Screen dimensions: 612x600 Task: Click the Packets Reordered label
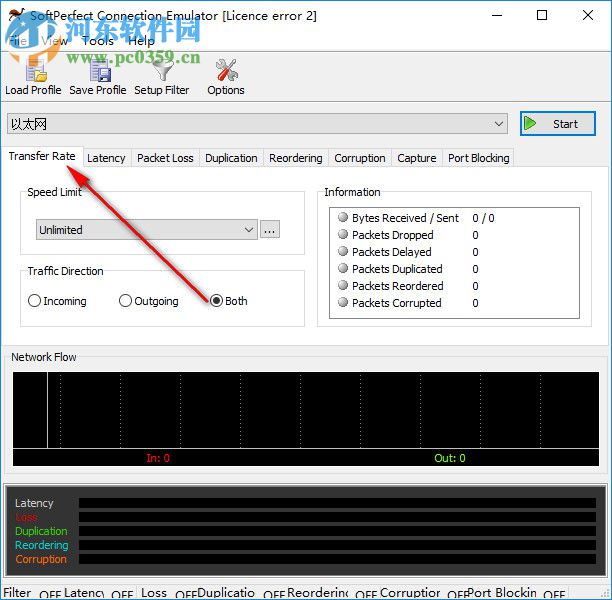click(x=397, y=286)
